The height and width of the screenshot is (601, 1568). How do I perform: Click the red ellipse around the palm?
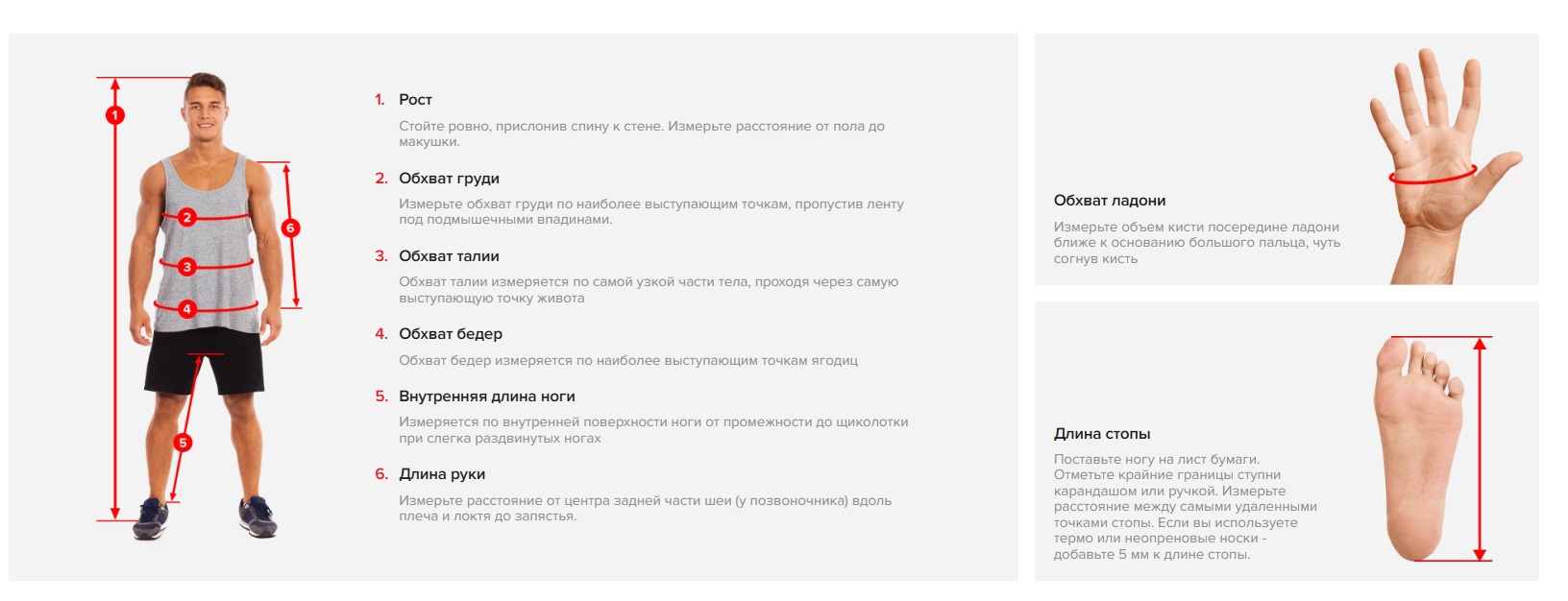pyautogui.click(x=1432, y=179)
